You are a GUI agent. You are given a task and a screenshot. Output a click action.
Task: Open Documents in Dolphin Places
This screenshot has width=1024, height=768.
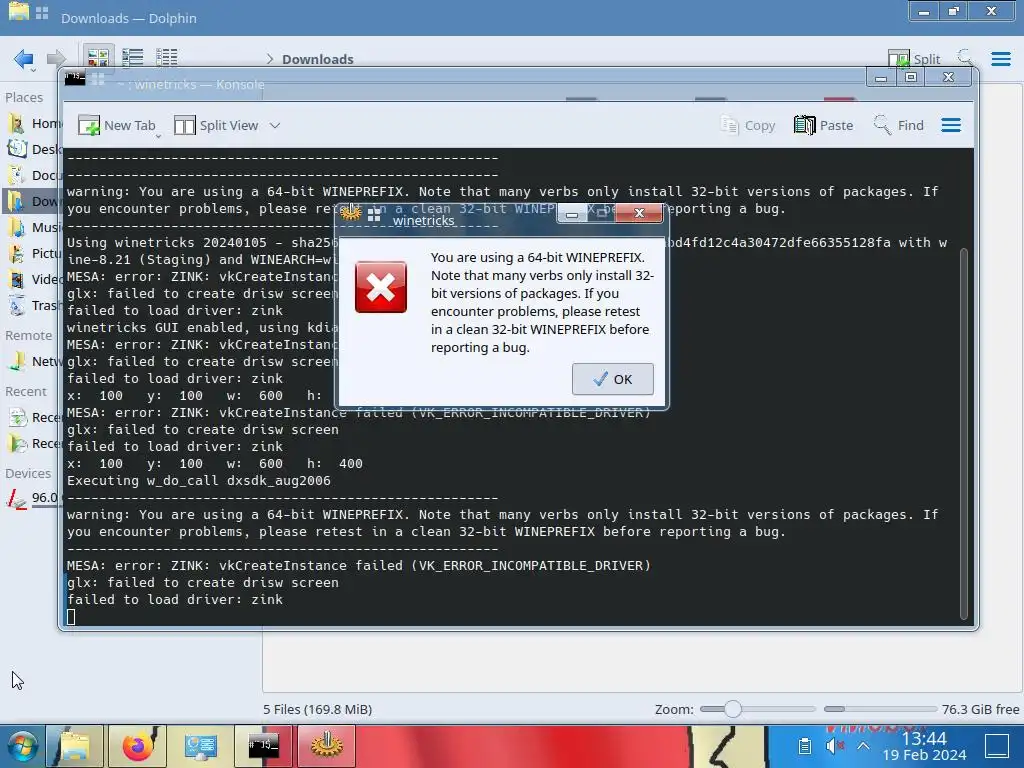click(x=33, y=176)
